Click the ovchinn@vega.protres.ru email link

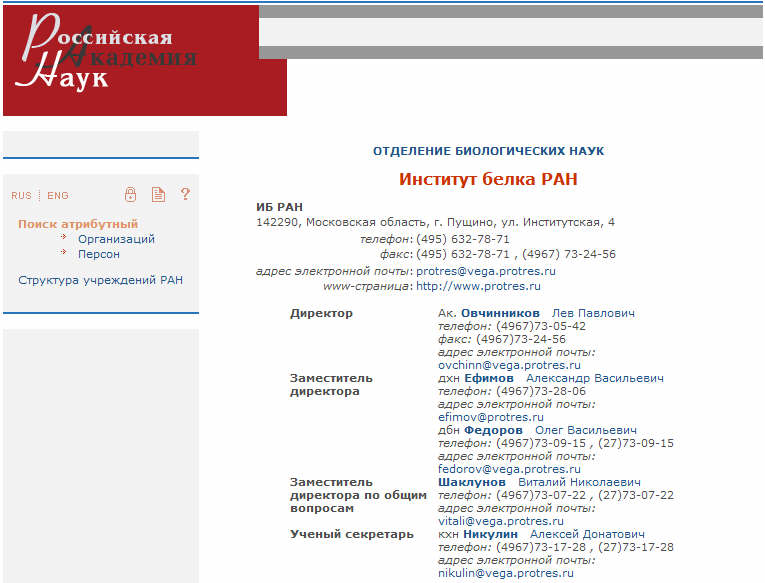click(x=509, y=365)
